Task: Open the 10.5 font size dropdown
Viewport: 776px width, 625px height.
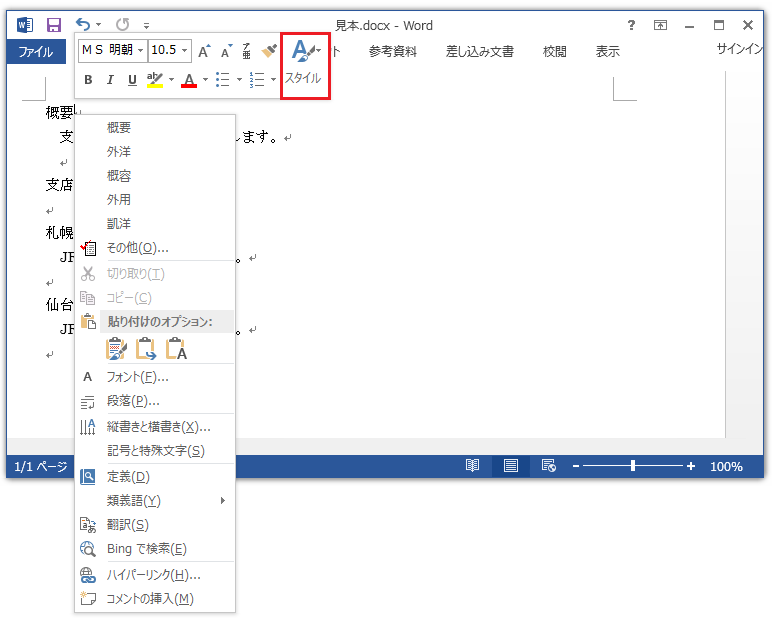Action: coord(184,50)
